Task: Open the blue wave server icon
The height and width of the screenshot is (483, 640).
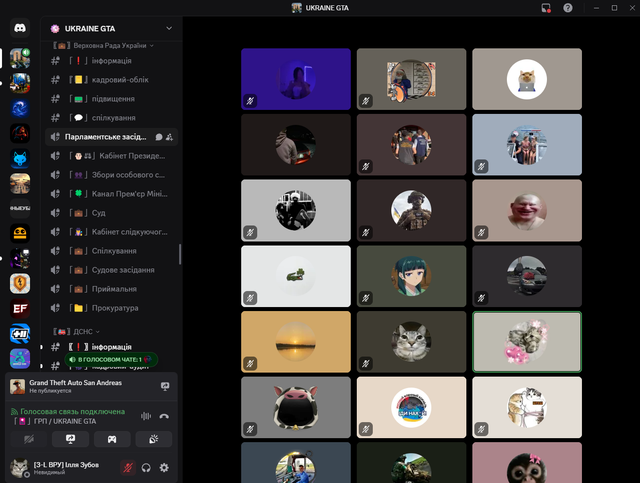Action: coord(20,108)
